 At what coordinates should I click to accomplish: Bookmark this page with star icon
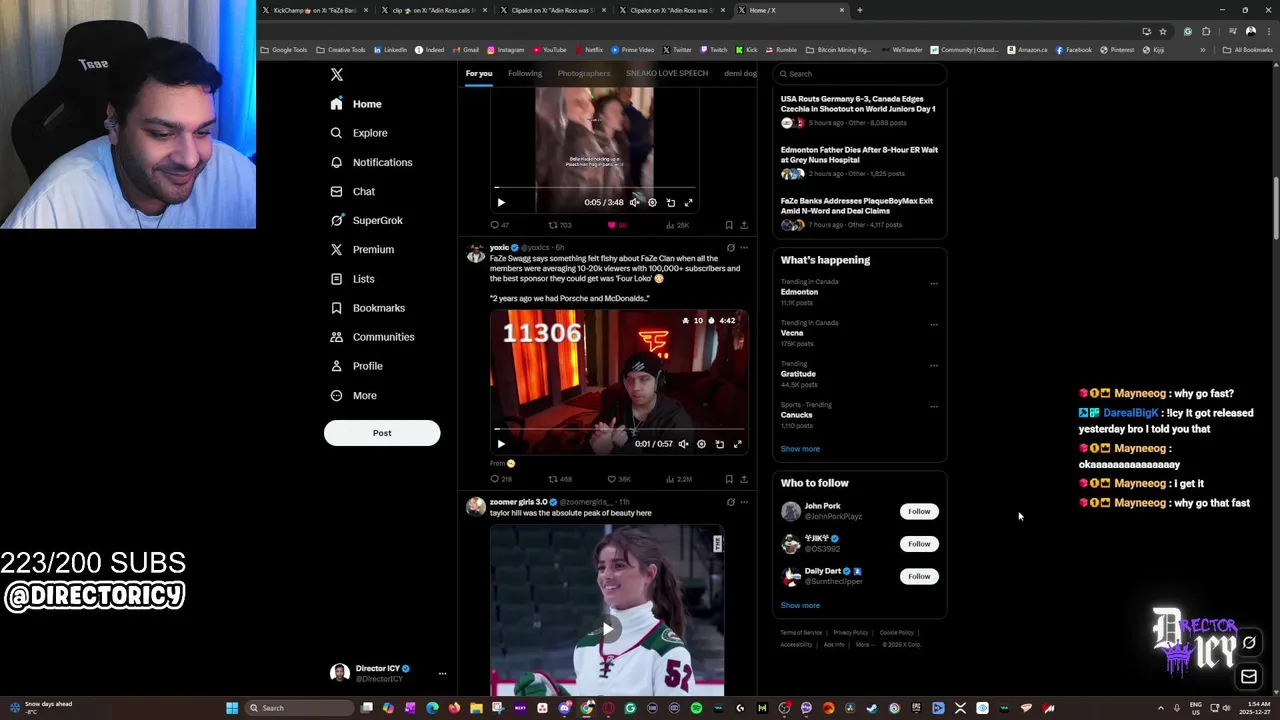point(1163,31)
